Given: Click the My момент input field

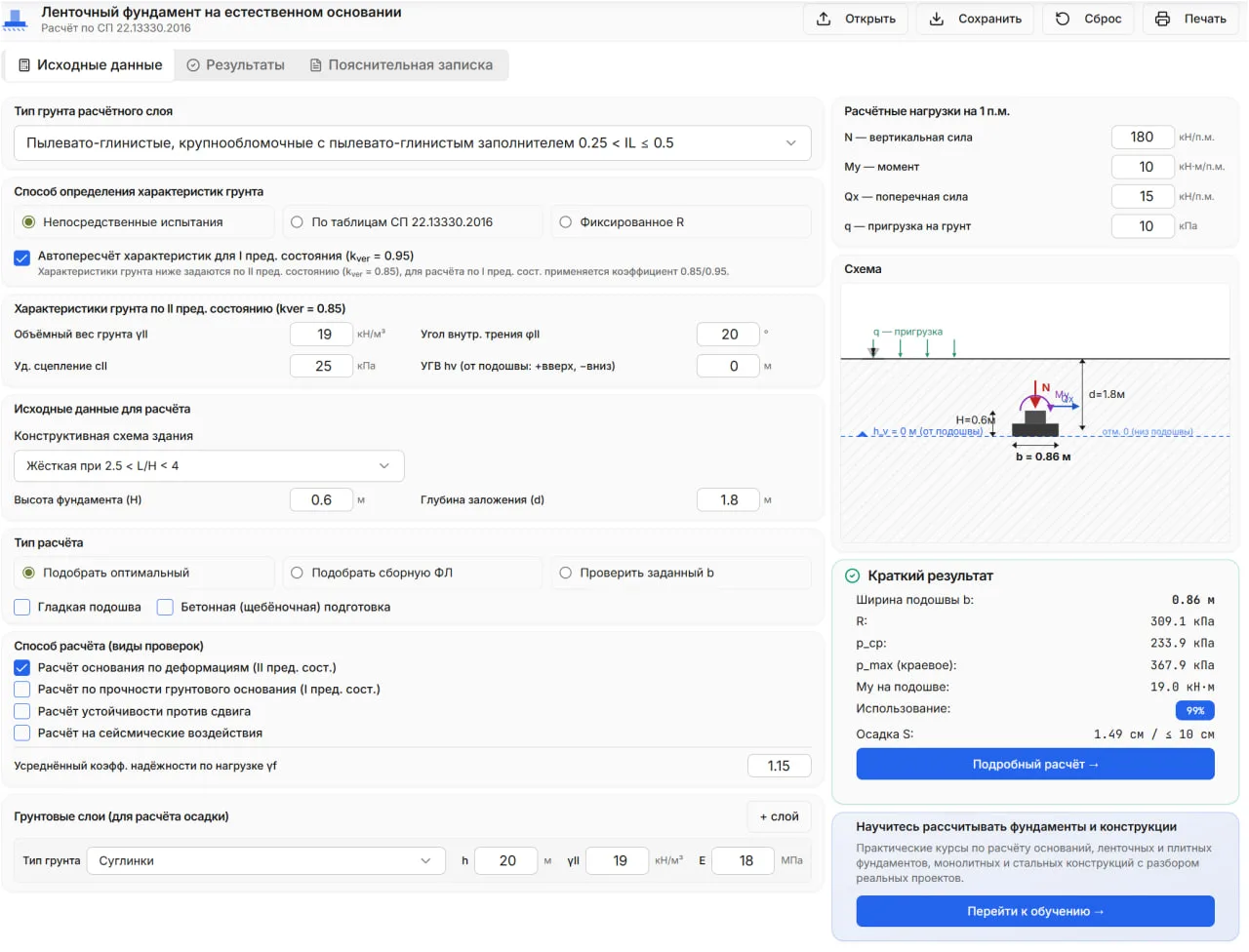Looking at the screenshot, I should pyautogui.click(x=1143, y=168).
